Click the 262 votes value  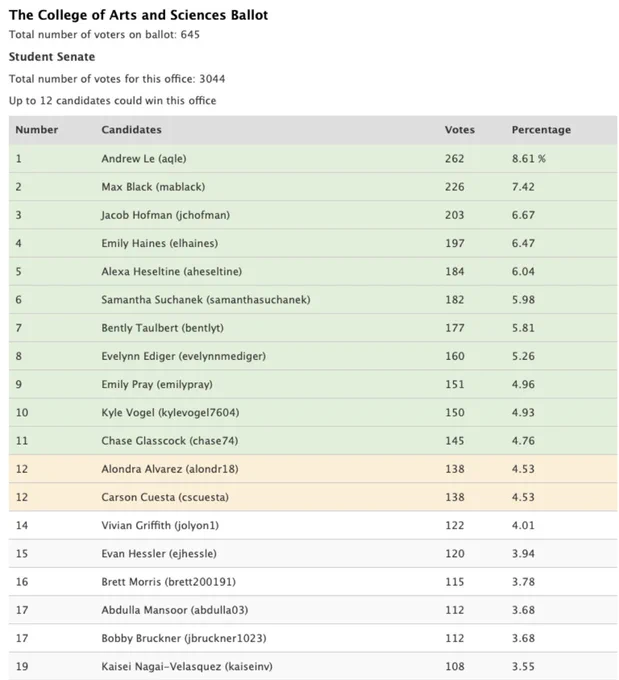click(x=454, y=159)
